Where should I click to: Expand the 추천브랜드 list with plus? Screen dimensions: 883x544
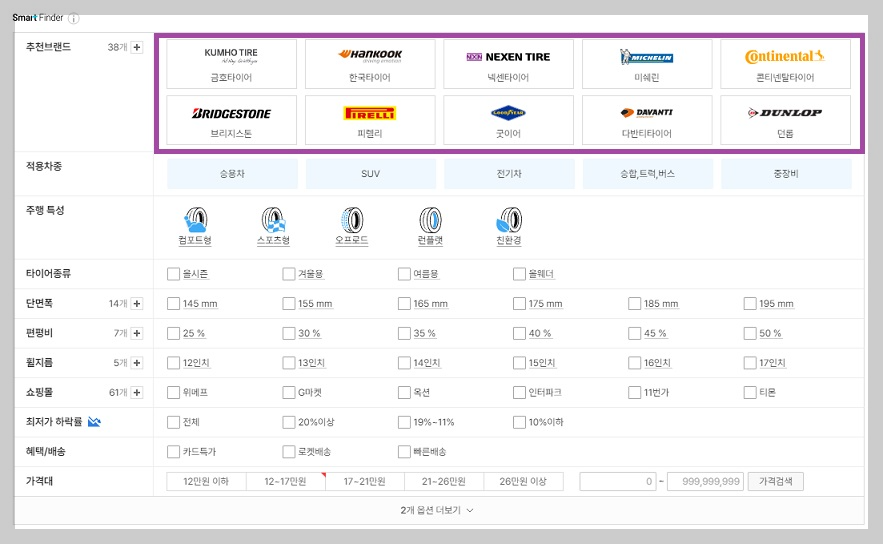tap(137, 47)
